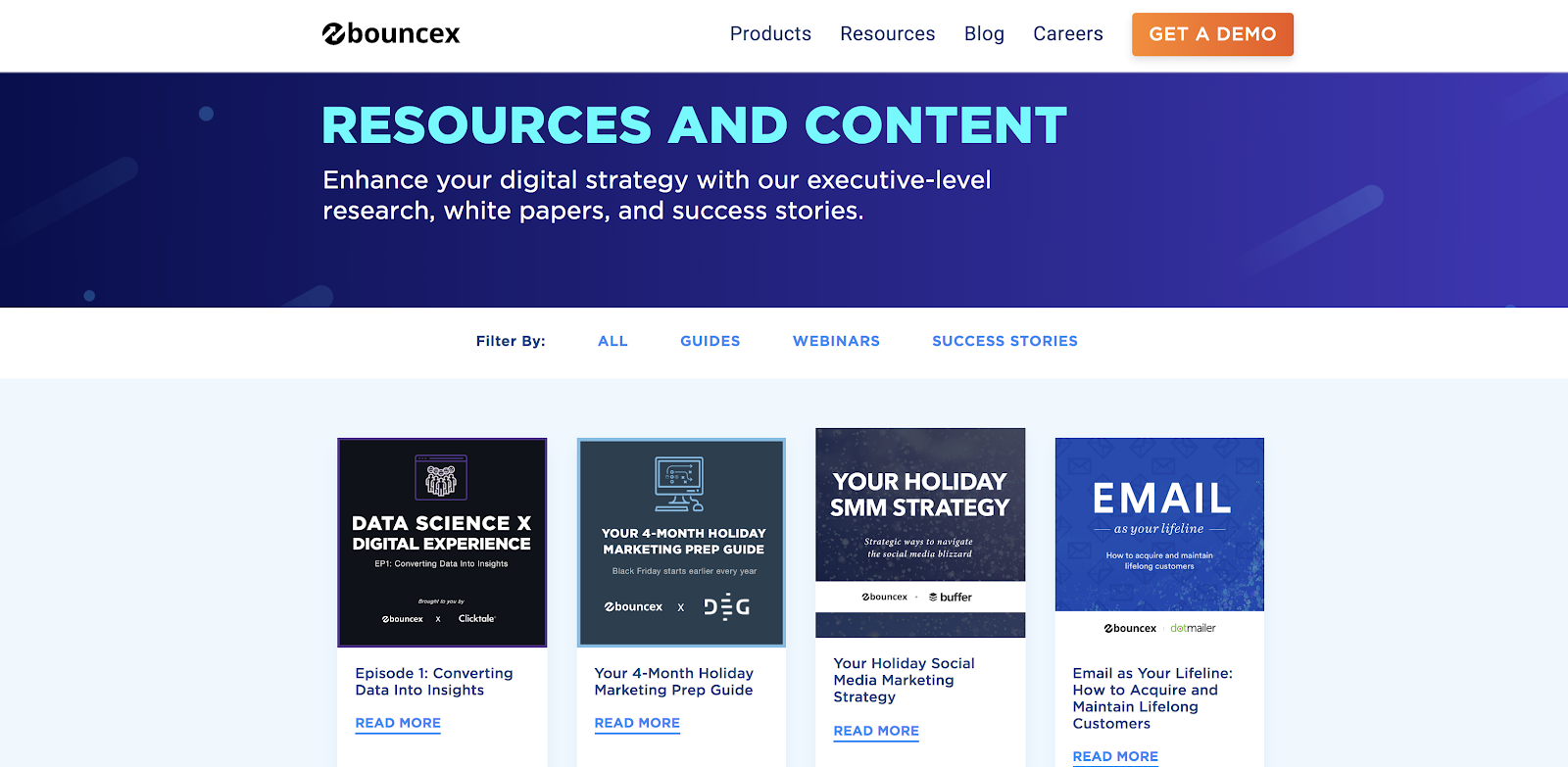1568x767 pixels.
Task: Filter resources by Guides
Action: pyautogui.click(x=710, y=341)
